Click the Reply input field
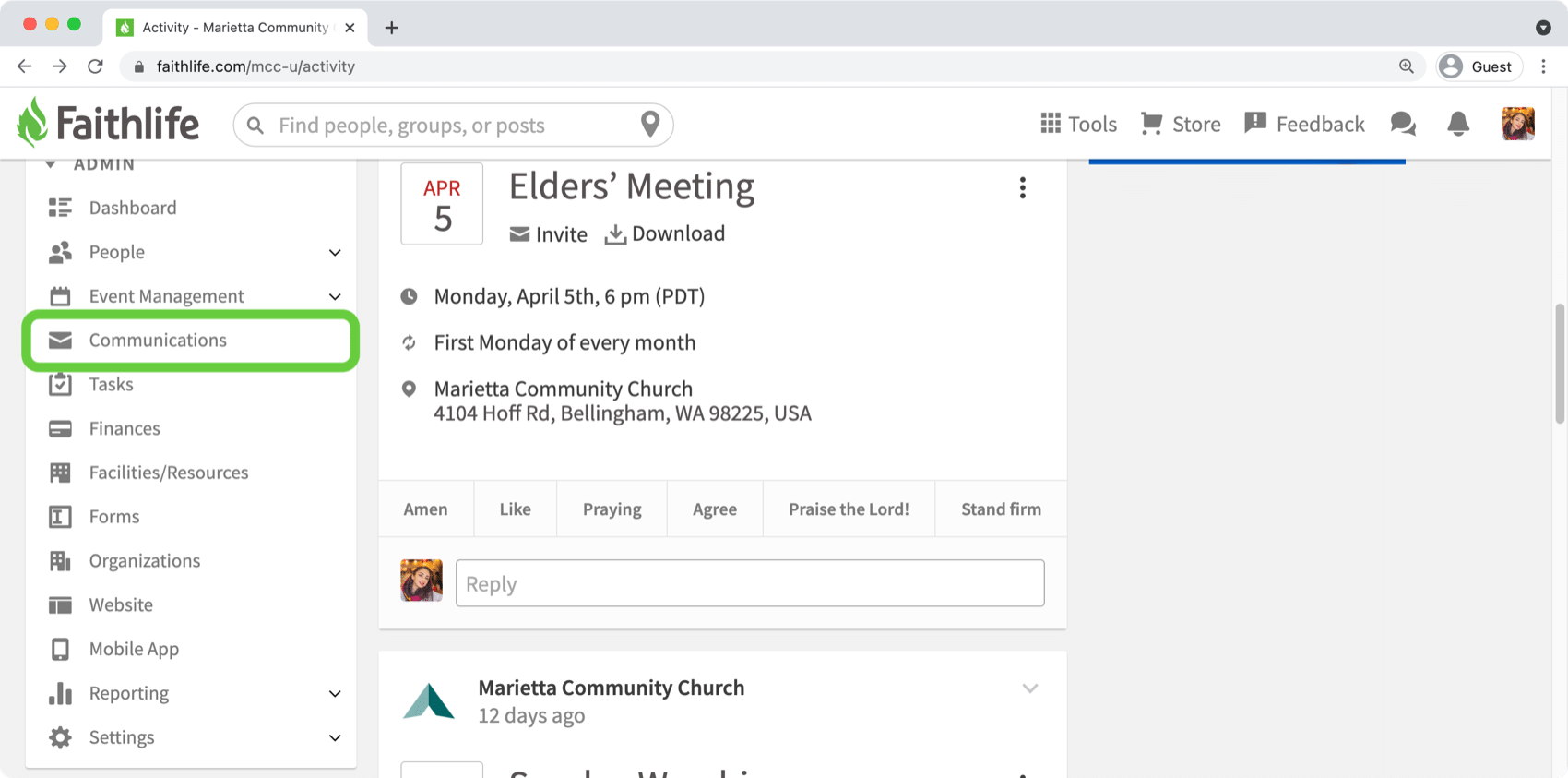1568x778 pixels. click(750, 583)
